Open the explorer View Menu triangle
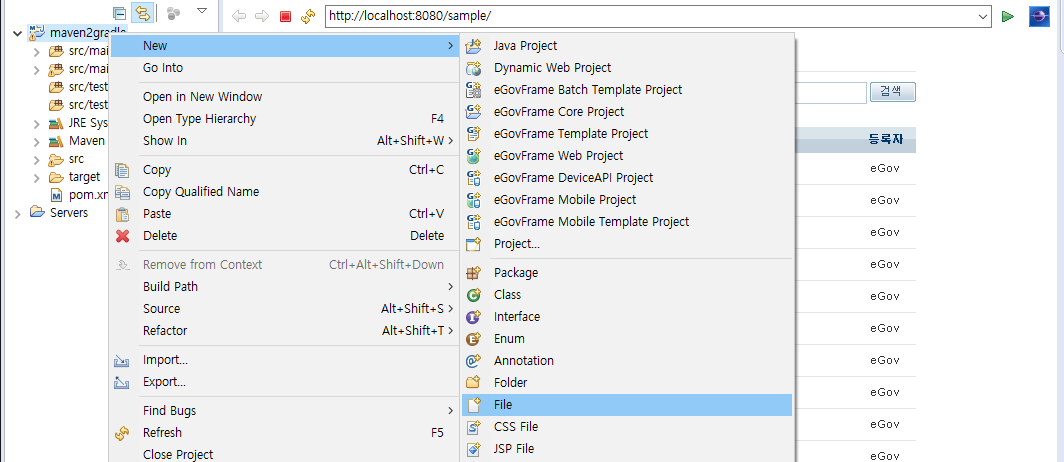Screen dimensions: 1064x462 coord(202,12)
